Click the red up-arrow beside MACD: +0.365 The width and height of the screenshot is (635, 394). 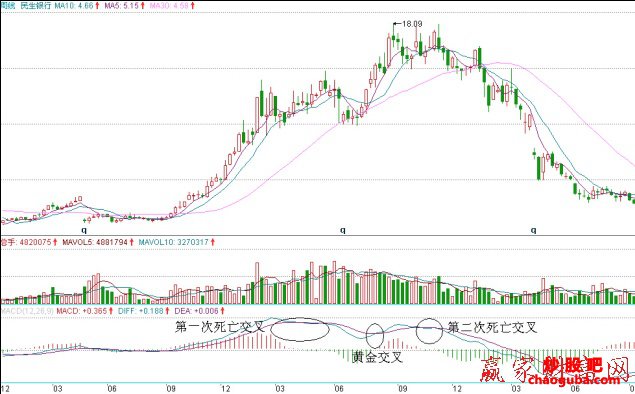pos(111,311)
